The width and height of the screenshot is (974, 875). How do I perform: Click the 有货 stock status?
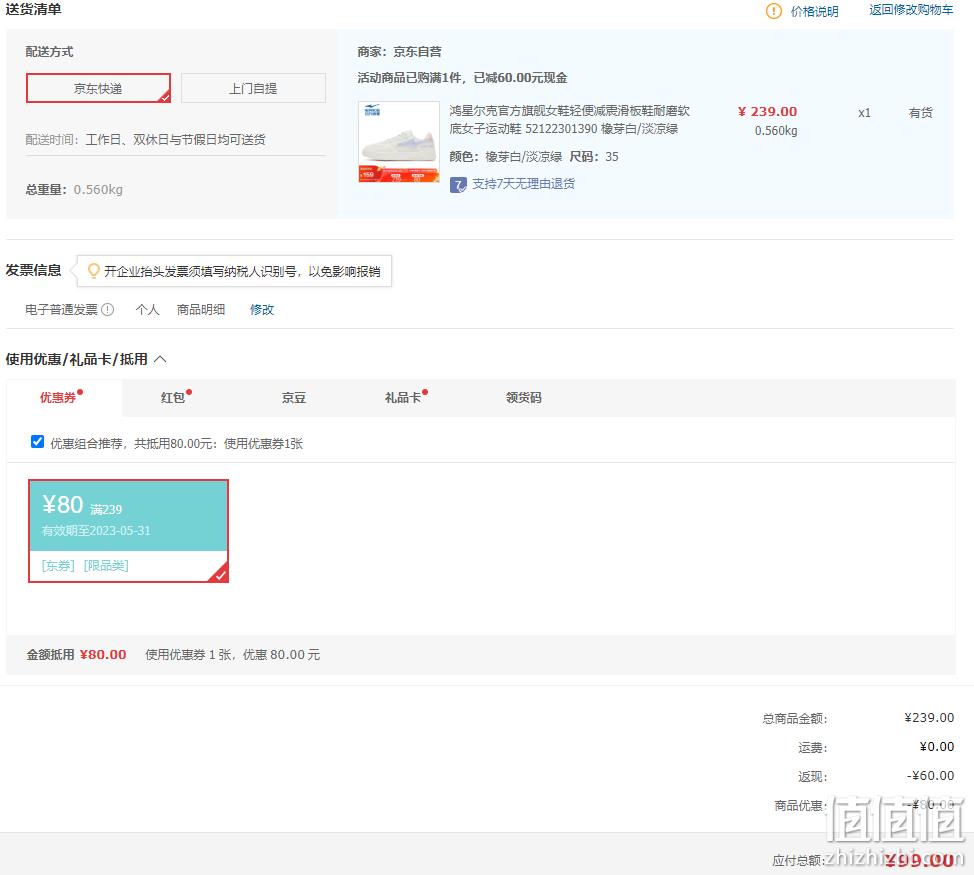click(920, 112)
